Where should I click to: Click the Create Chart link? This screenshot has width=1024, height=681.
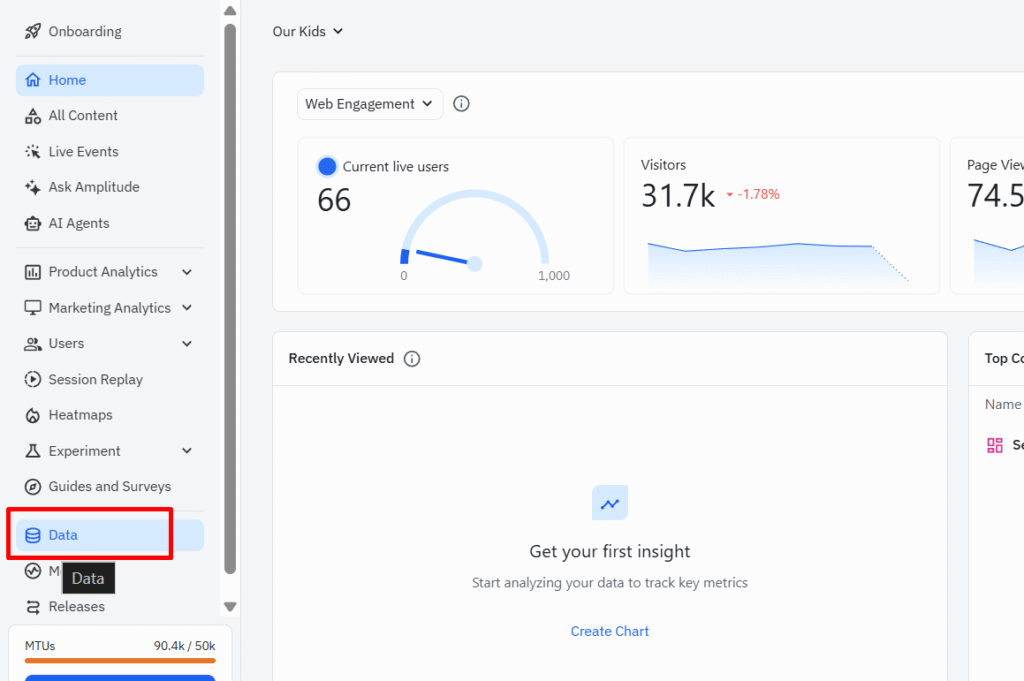609,631
